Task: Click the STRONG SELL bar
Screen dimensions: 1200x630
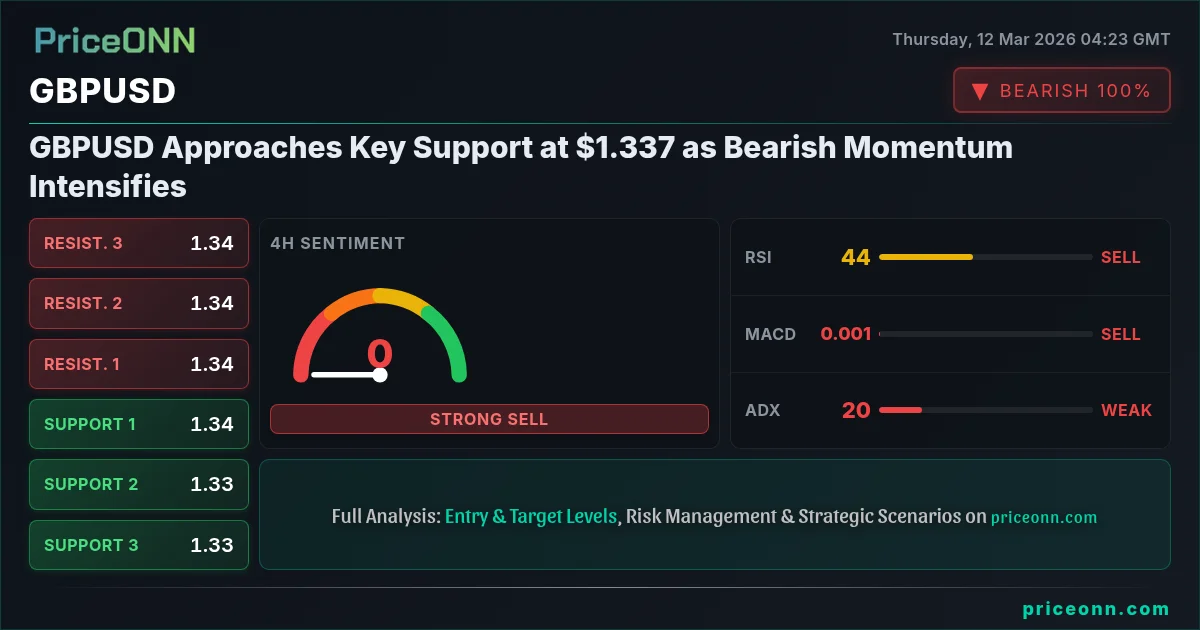Action: 489,419
